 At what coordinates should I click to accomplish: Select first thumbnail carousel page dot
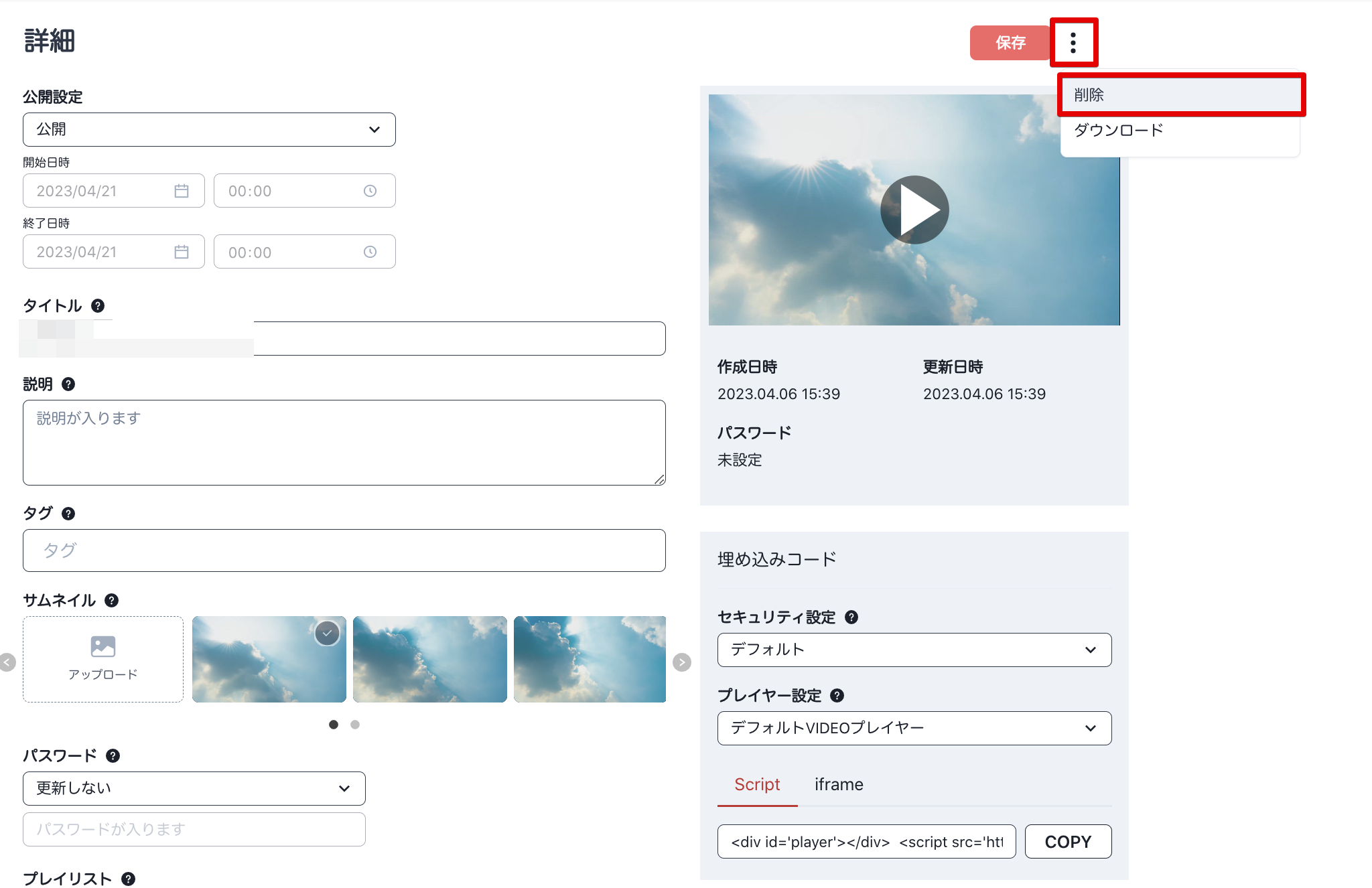(334, 725)
